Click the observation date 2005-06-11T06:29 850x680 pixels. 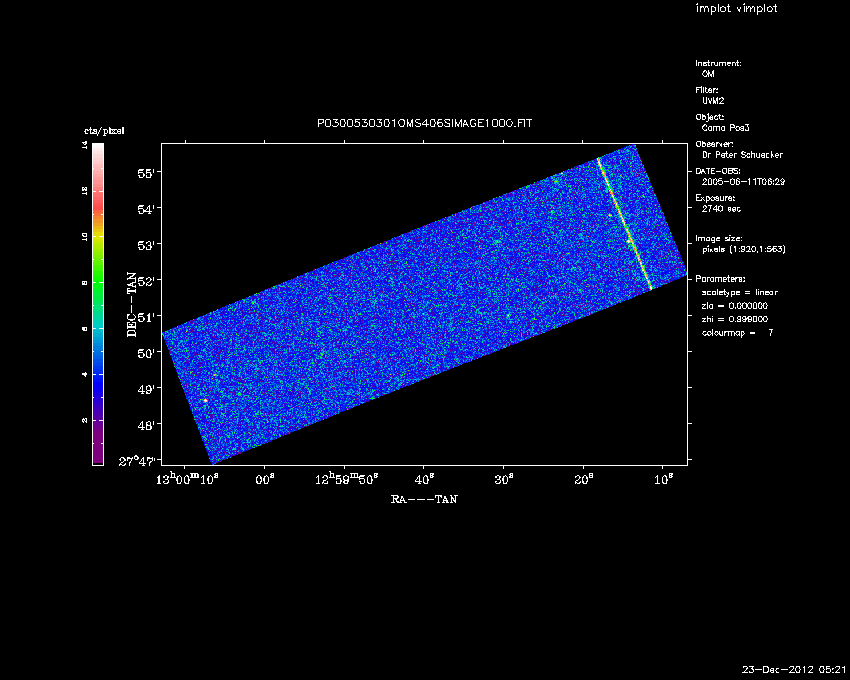coord(743,182)
